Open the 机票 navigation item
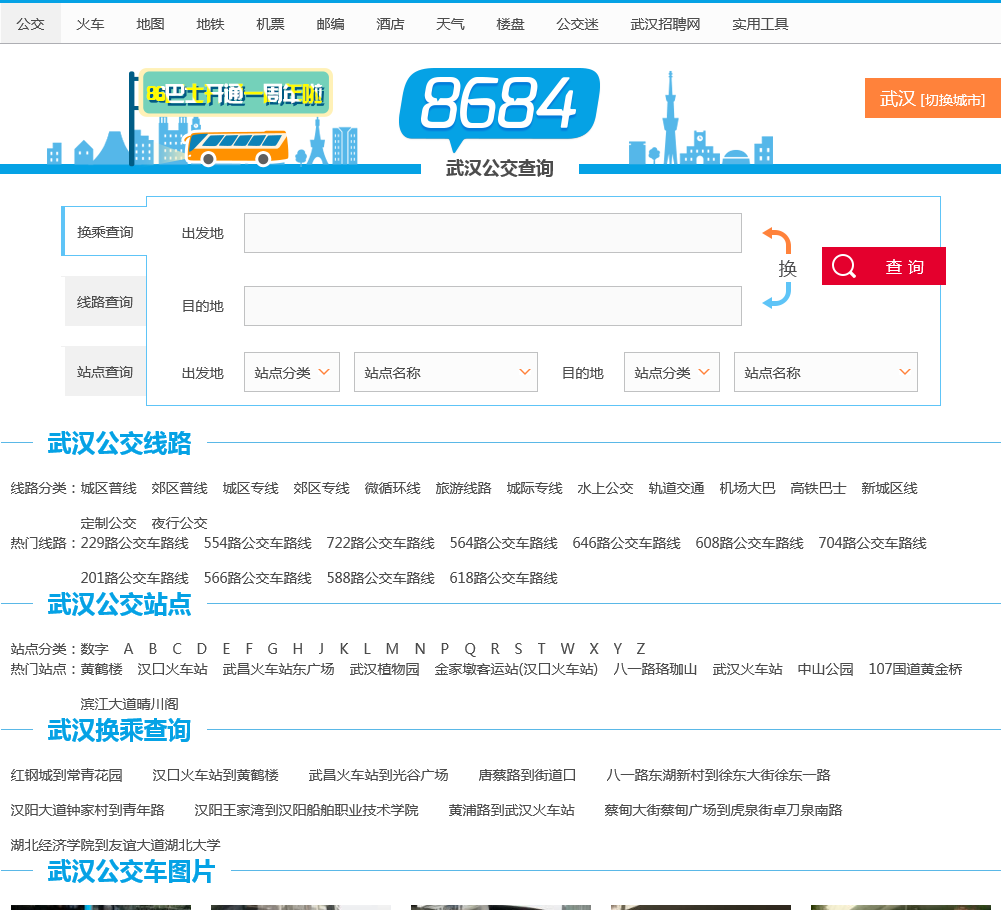Image resolution: width=1001 pixels, height=910 pixels. click(270, 24)
